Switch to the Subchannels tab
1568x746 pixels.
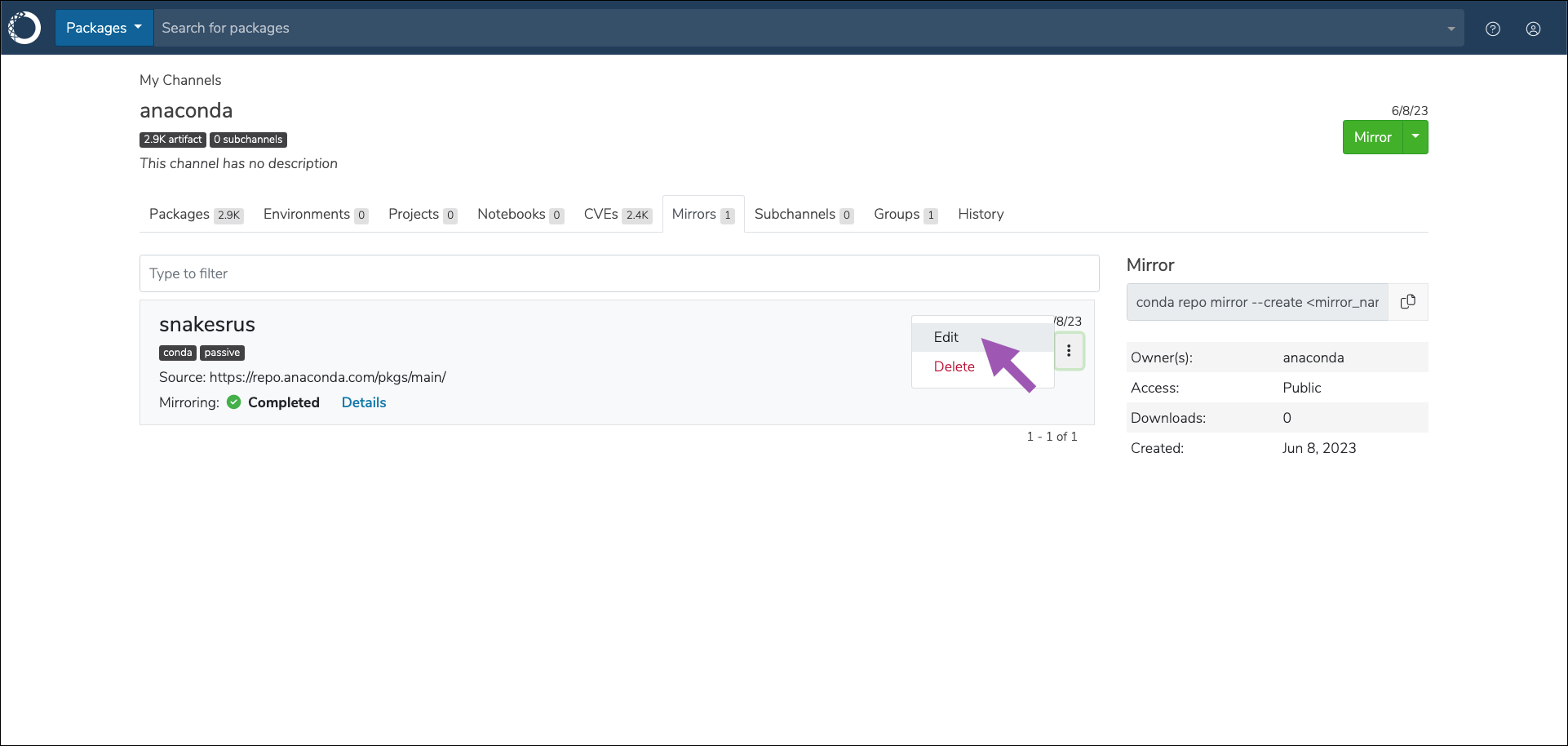click(x=804, y=214)
